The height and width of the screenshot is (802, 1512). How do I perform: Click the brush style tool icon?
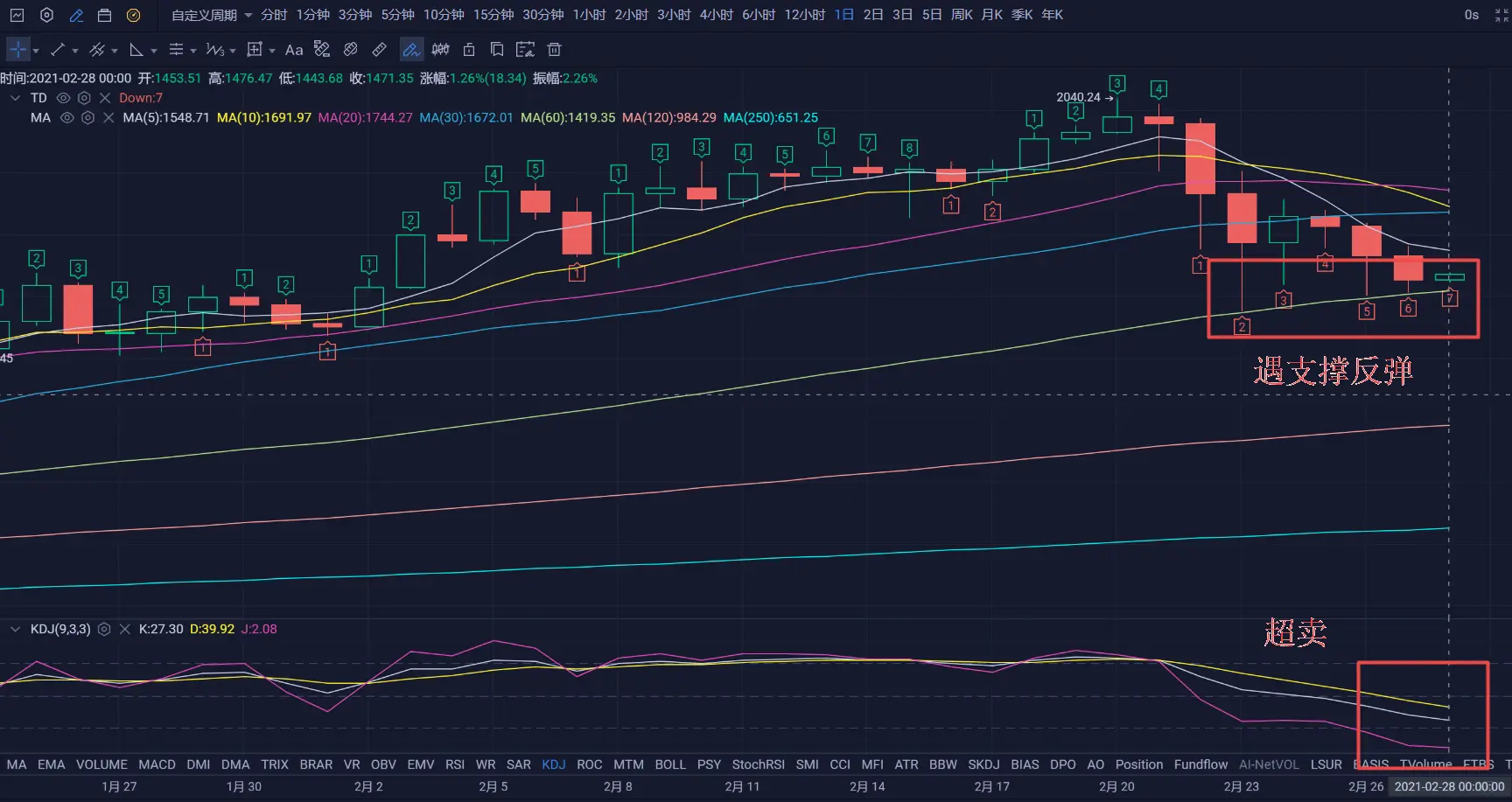(x=322, y=50)
